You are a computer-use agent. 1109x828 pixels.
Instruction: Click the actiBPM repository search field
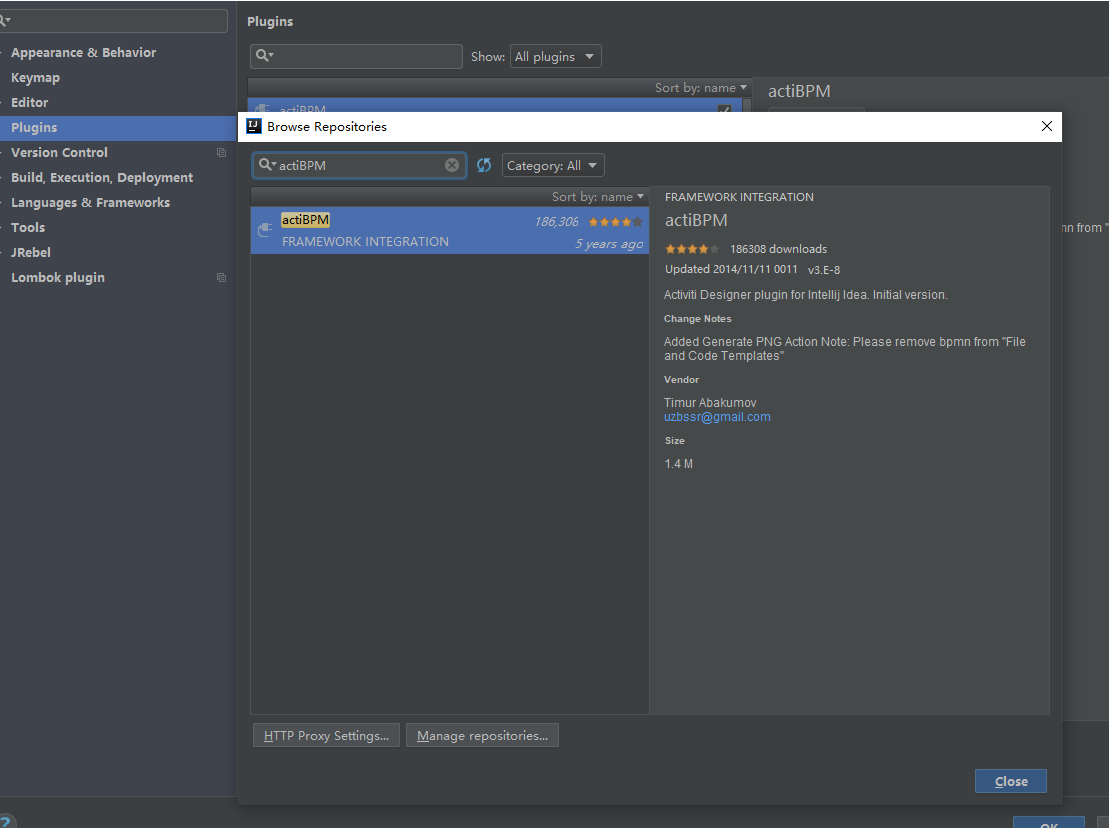tap(359, 165)
